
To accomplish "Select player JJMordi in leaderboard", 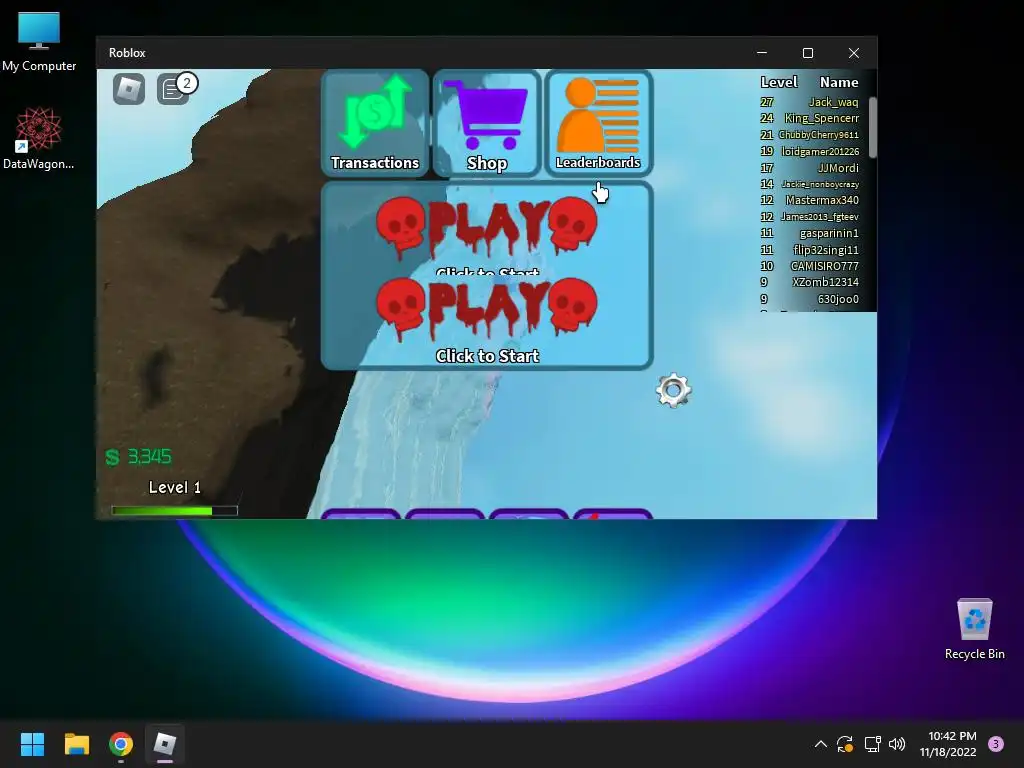I will (x=810, y=168).
